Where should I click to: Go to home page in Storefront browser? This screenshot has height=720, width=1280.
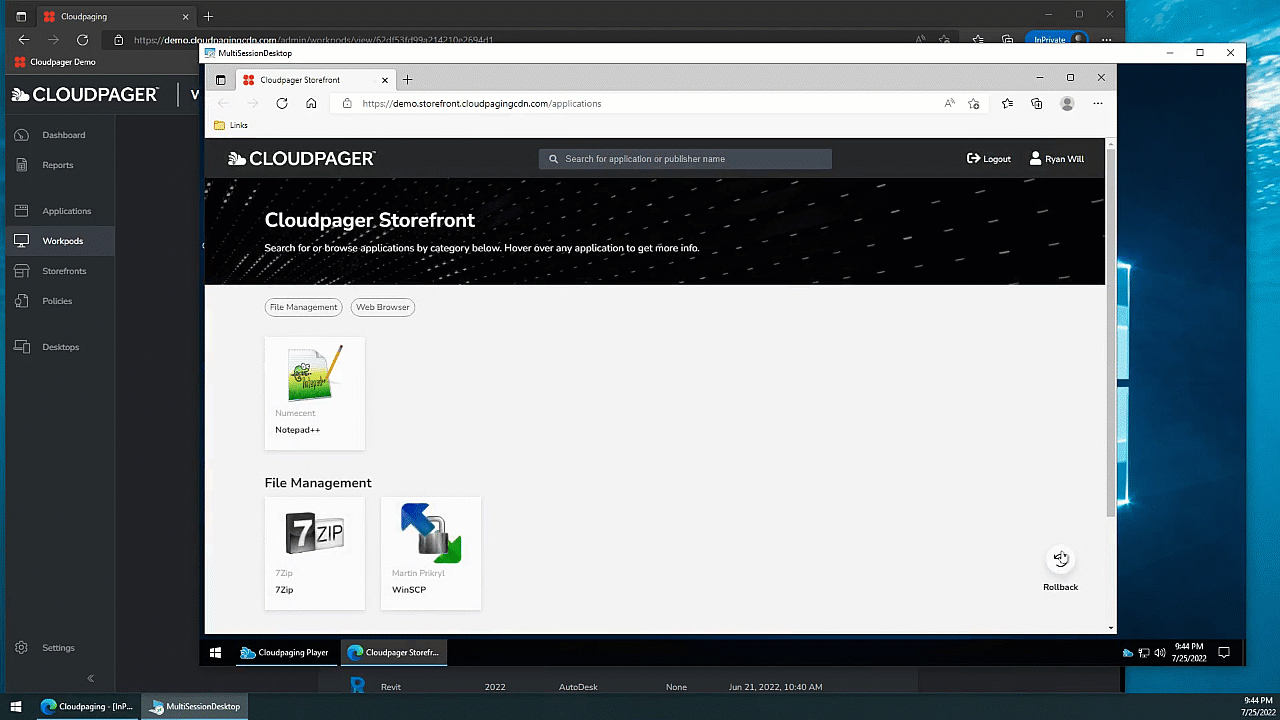(x=311, y=103)
